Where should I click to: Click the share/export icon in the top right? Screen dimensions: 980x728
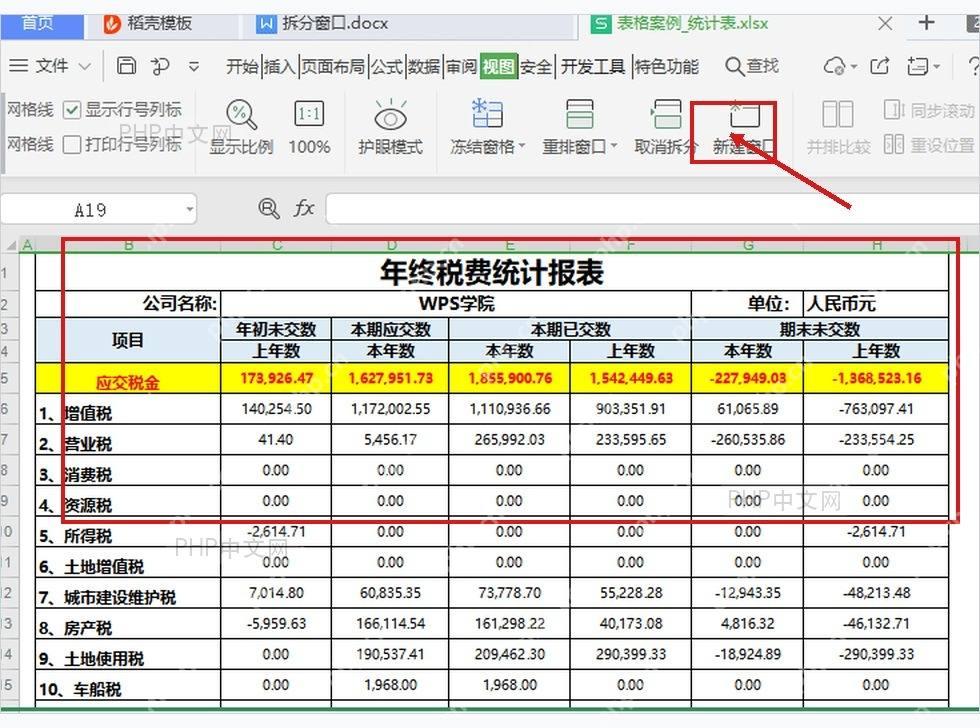(x=880, y=66)
